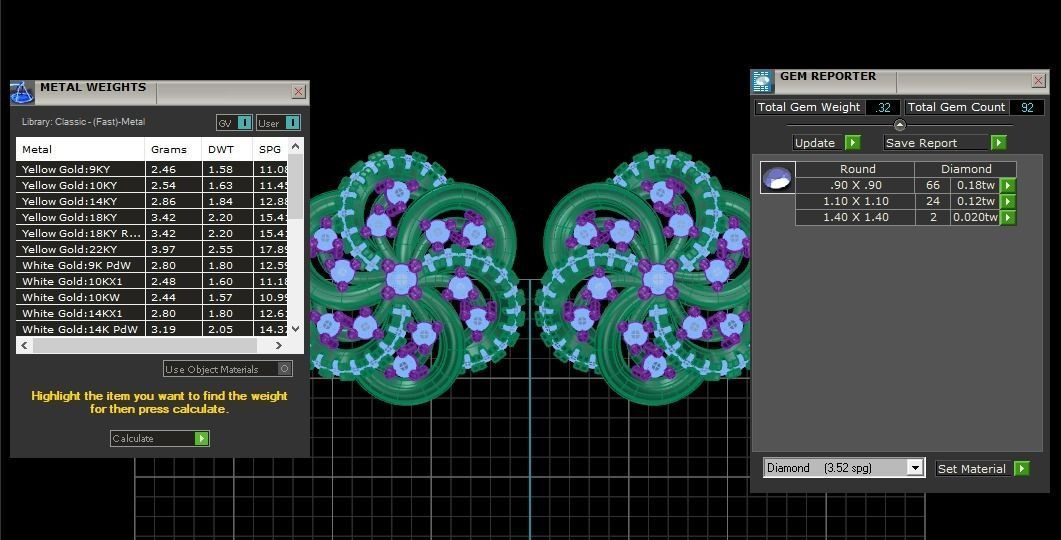This screenshot has width=1061, height=540.
Task: Click the Round column header in gem table
Action: (x=856, y=169)
